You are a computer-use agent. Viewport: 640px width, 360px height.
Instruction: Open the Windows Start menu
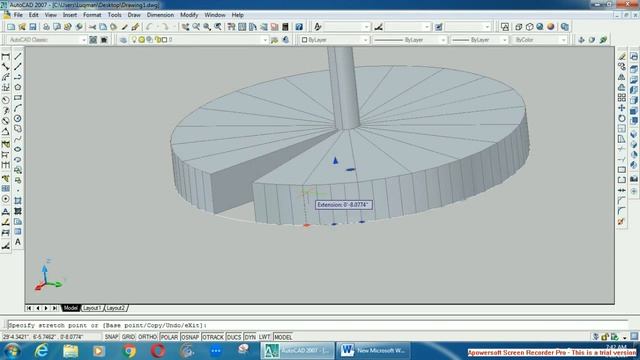click(x=12, y=351)
